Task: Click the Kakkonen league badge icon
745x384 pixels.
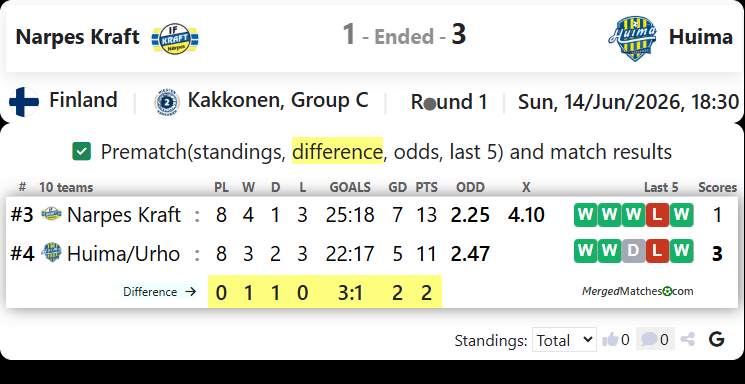Action: [167, 103]
